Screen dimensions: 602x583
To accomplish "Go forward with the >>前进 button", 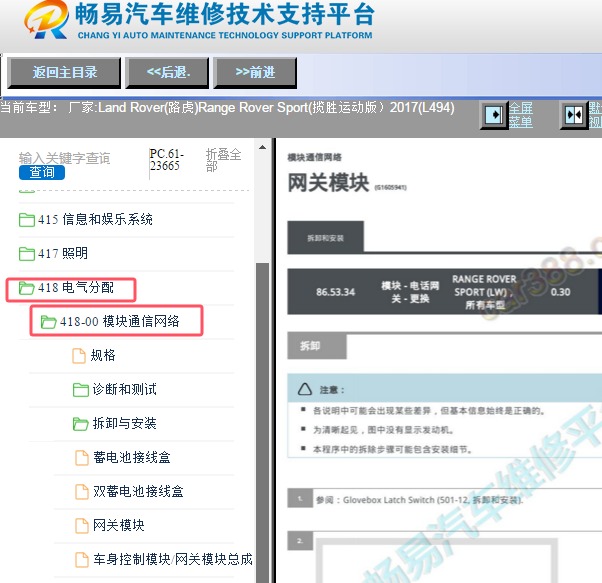I will click(x=255, y=73).
